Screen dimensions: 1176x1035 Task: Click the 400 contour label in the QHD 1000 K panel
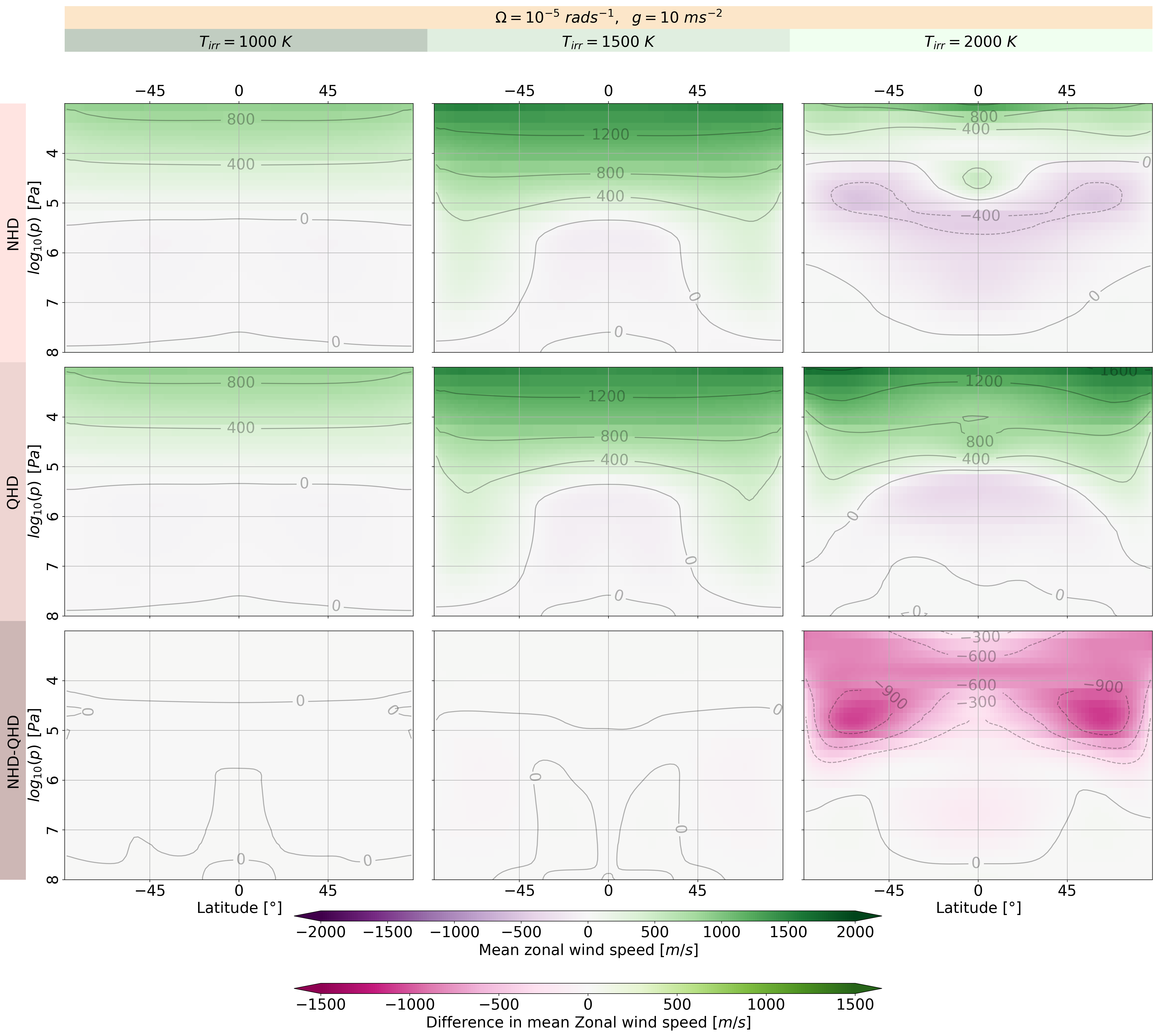tap(241, 428)
